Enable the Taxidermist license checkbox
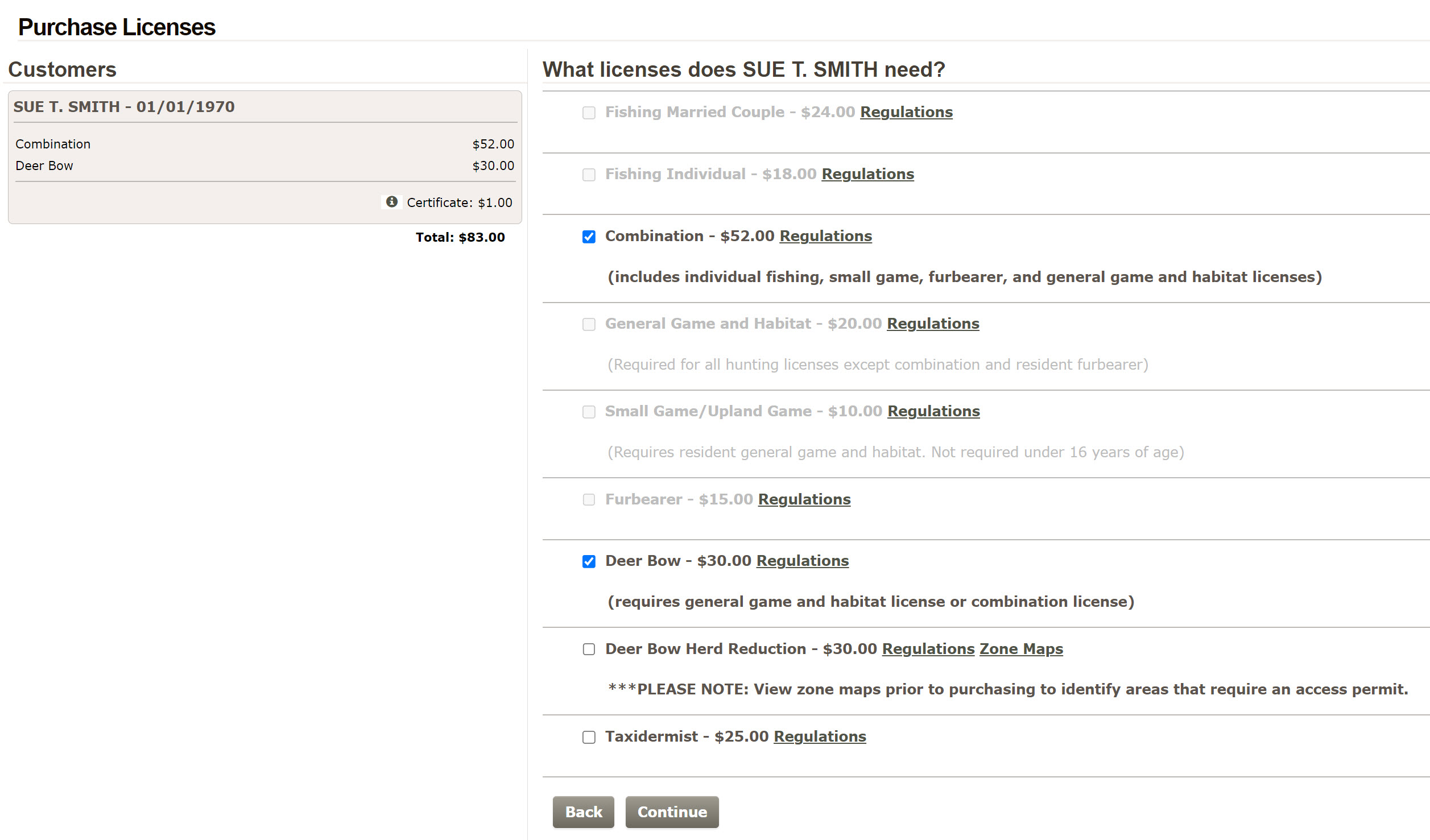 coord(589,737)
